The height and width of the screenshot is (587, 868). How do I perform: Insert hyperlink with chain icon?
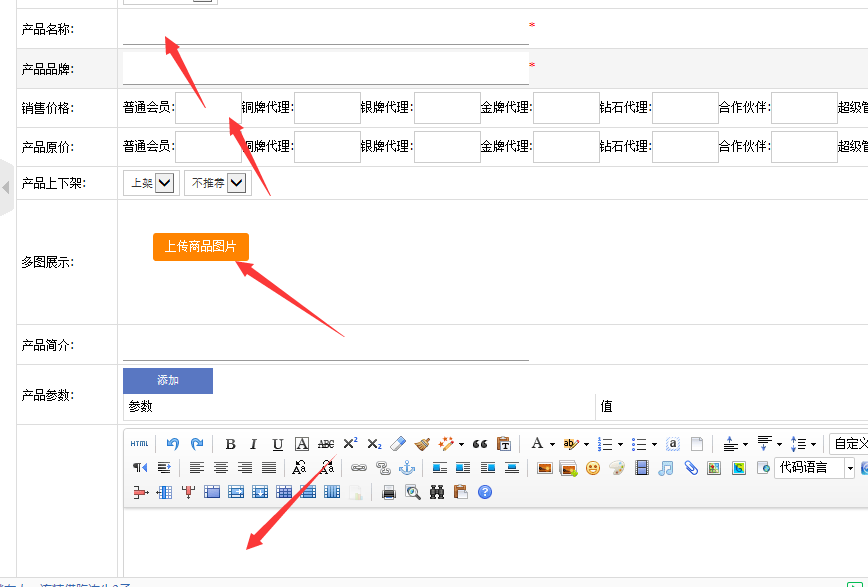point(359,468)
